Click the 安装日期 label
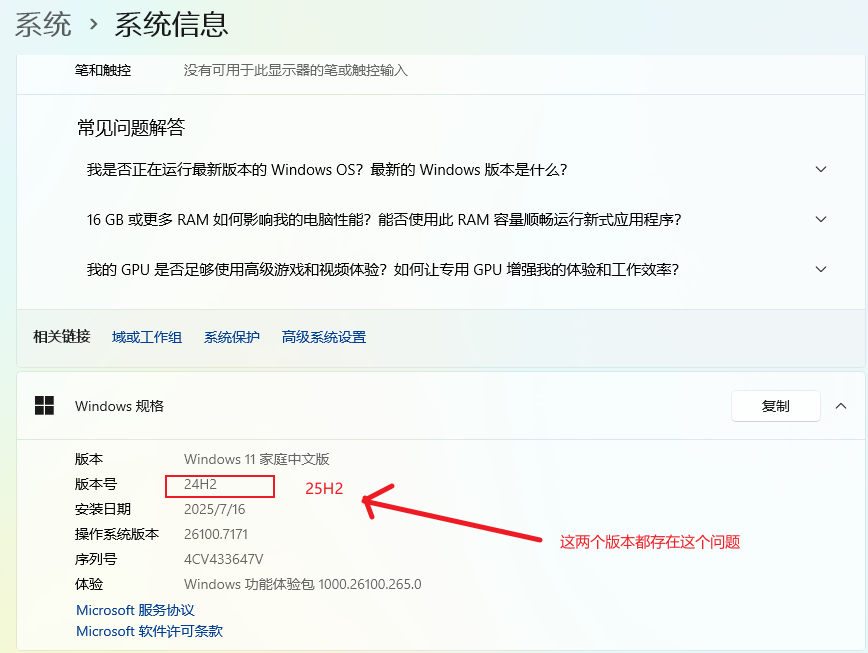Viewport: 868px width, 653px height. [103, 509]
